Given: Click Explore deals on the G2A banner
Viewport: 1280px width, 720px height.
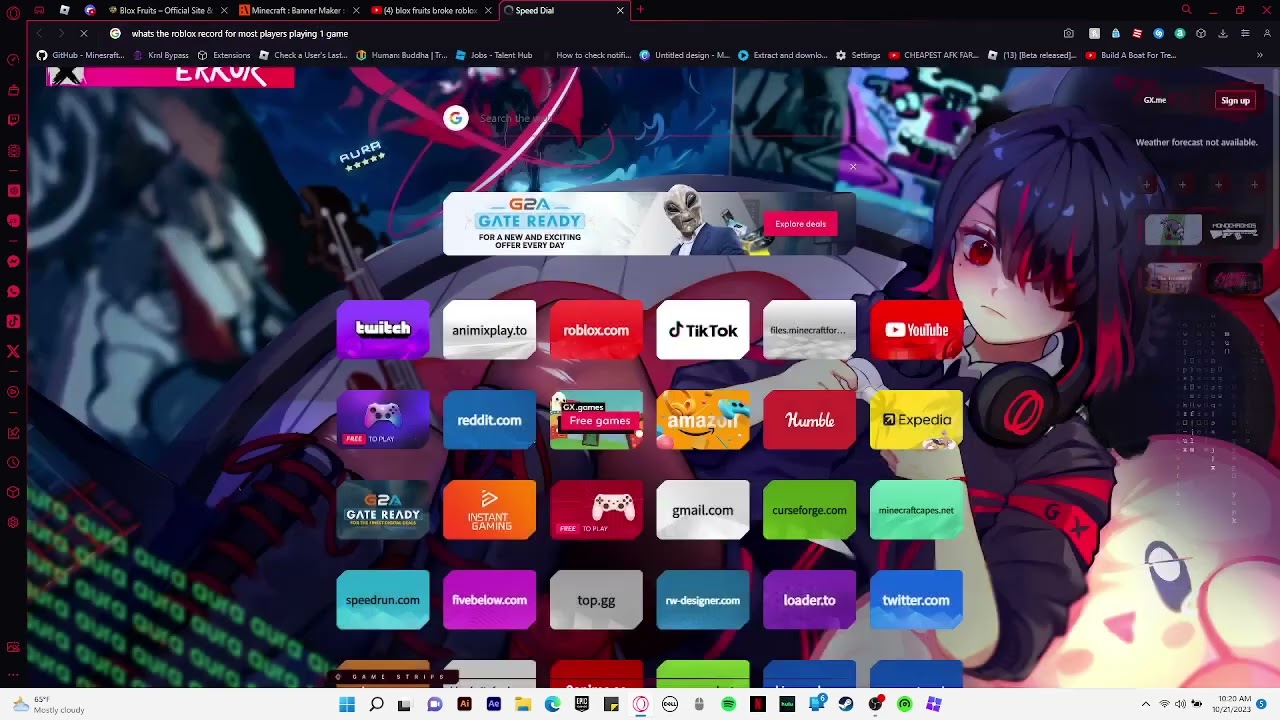Looking at the screenshot, I should (x=800, y=224).
